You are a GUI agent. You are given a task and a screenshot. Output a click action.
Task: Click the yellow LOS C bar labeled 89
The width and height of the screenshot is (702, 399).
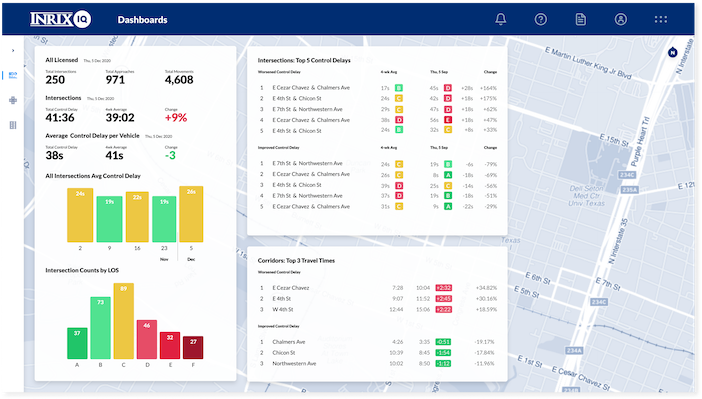pos(124,321)
